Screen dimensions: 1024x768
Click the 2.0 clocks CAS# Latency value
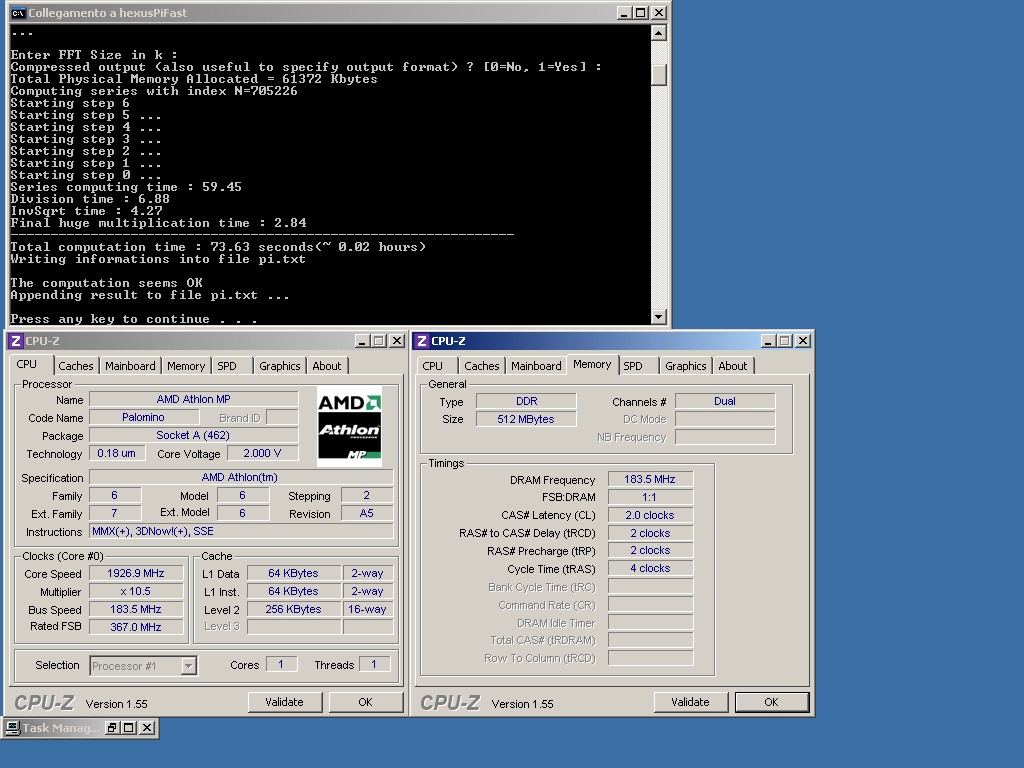click(650, 515)
